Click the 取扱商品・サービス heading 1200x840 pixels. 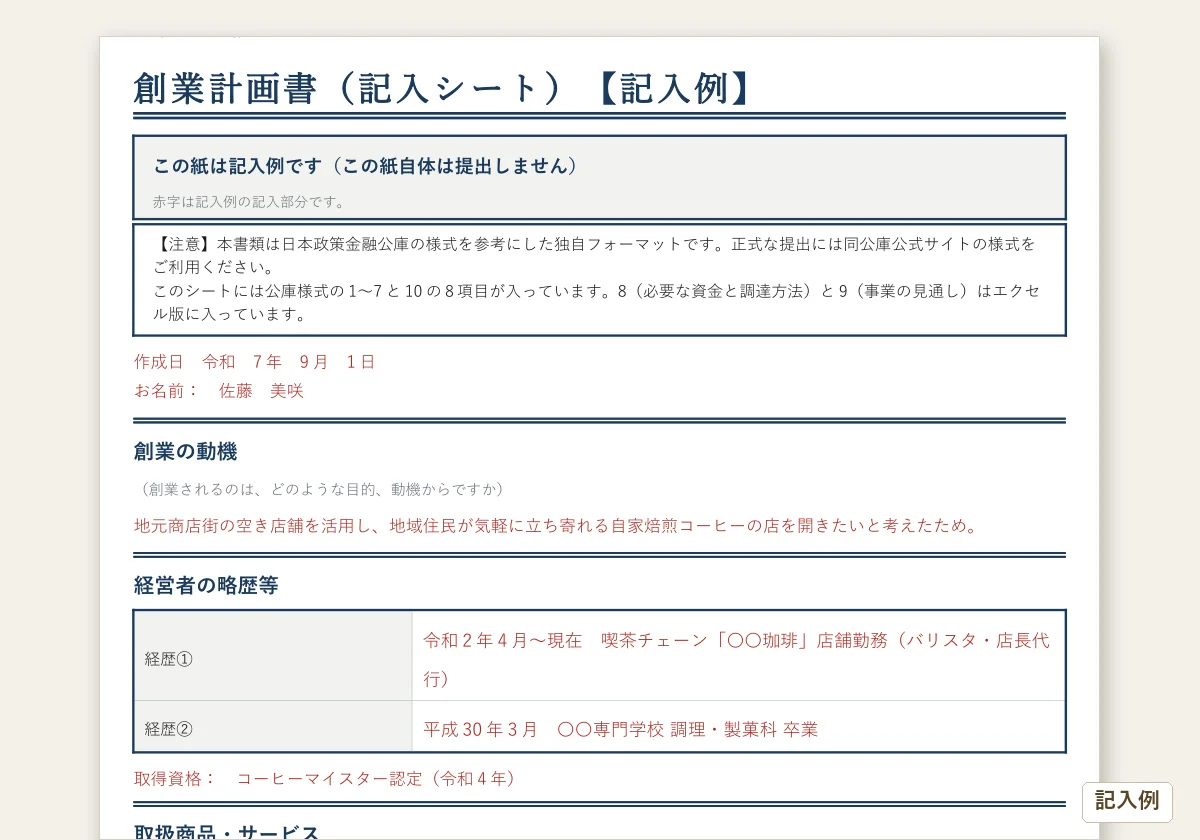(227, 831)
